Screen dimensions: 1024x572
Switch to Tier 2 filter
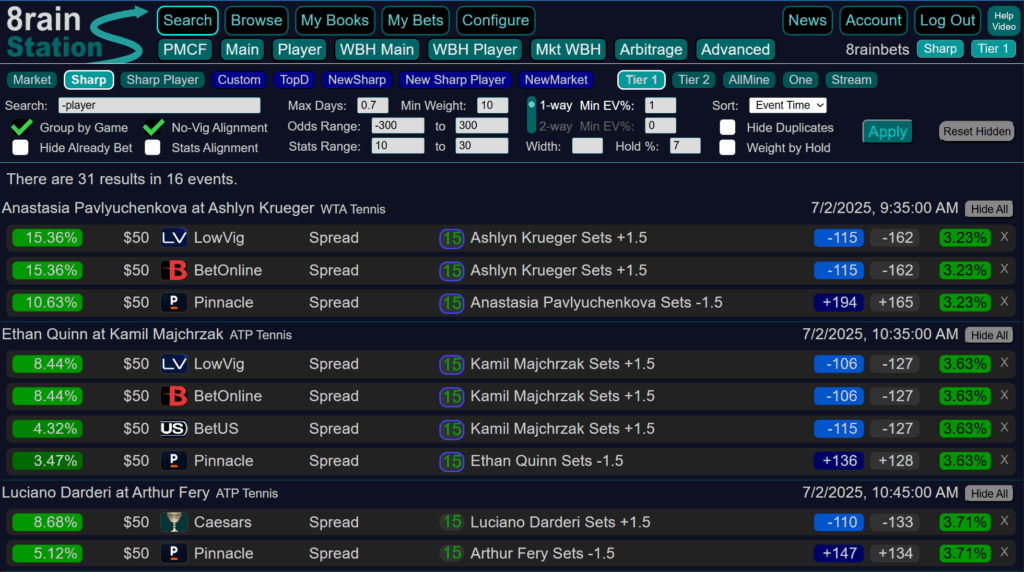tap(694, 80)
